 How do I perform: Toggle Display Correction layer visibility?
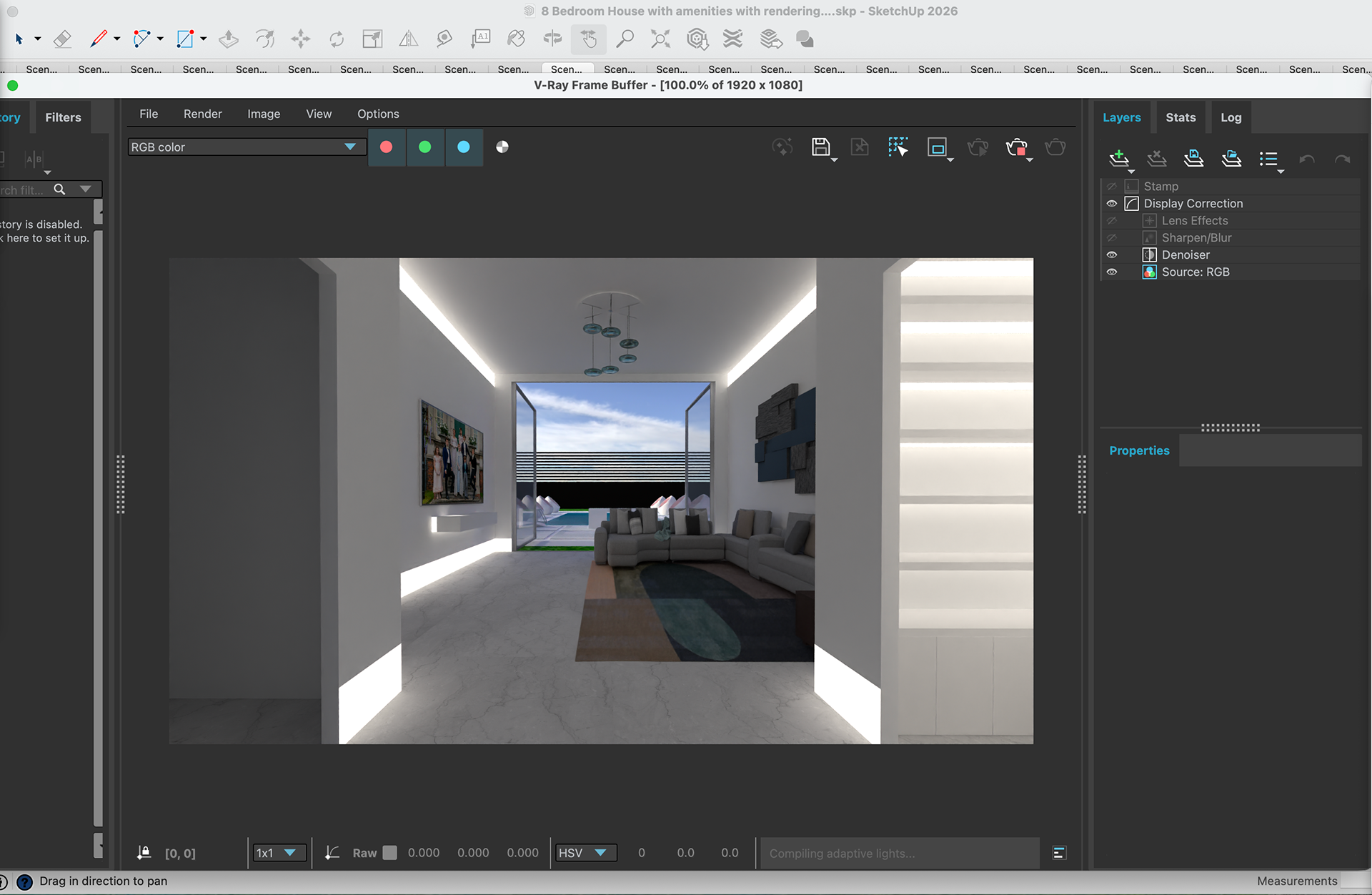[1112, 204]
